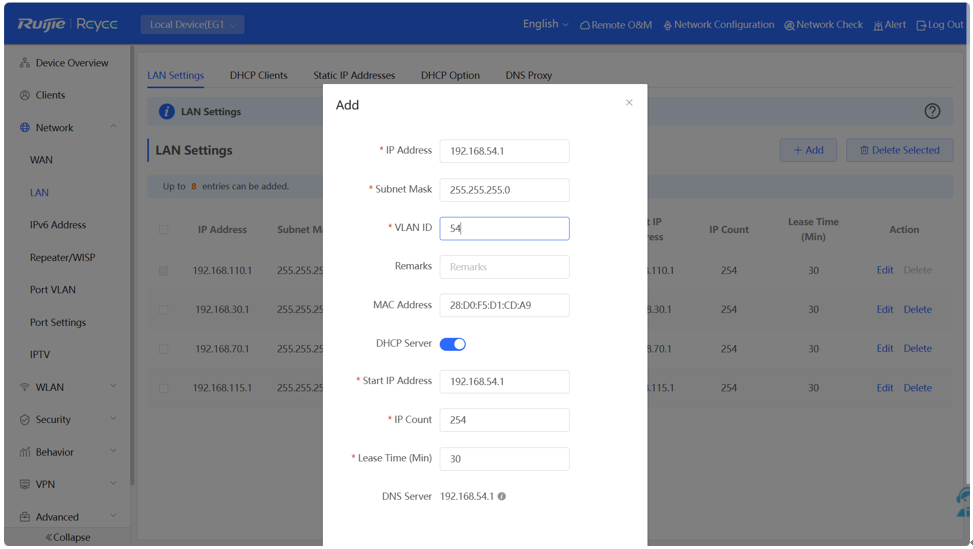Close the Add dialog with X

coord(629,102)
